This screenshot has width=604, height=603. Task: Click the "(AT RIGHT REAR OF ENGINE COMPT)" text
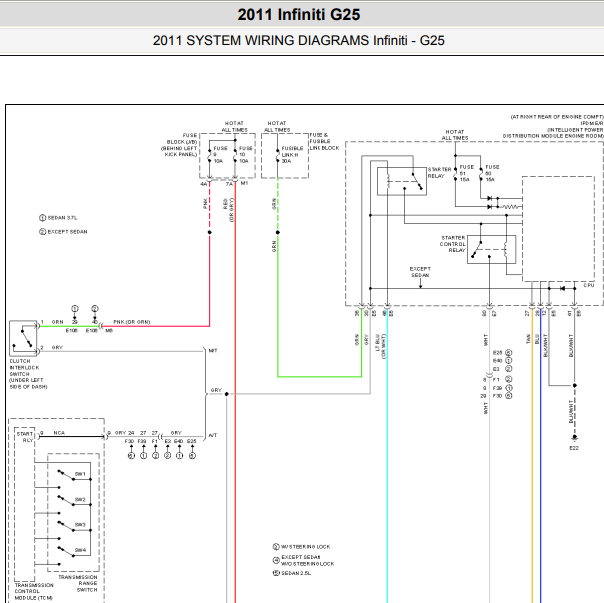(557, 117)
